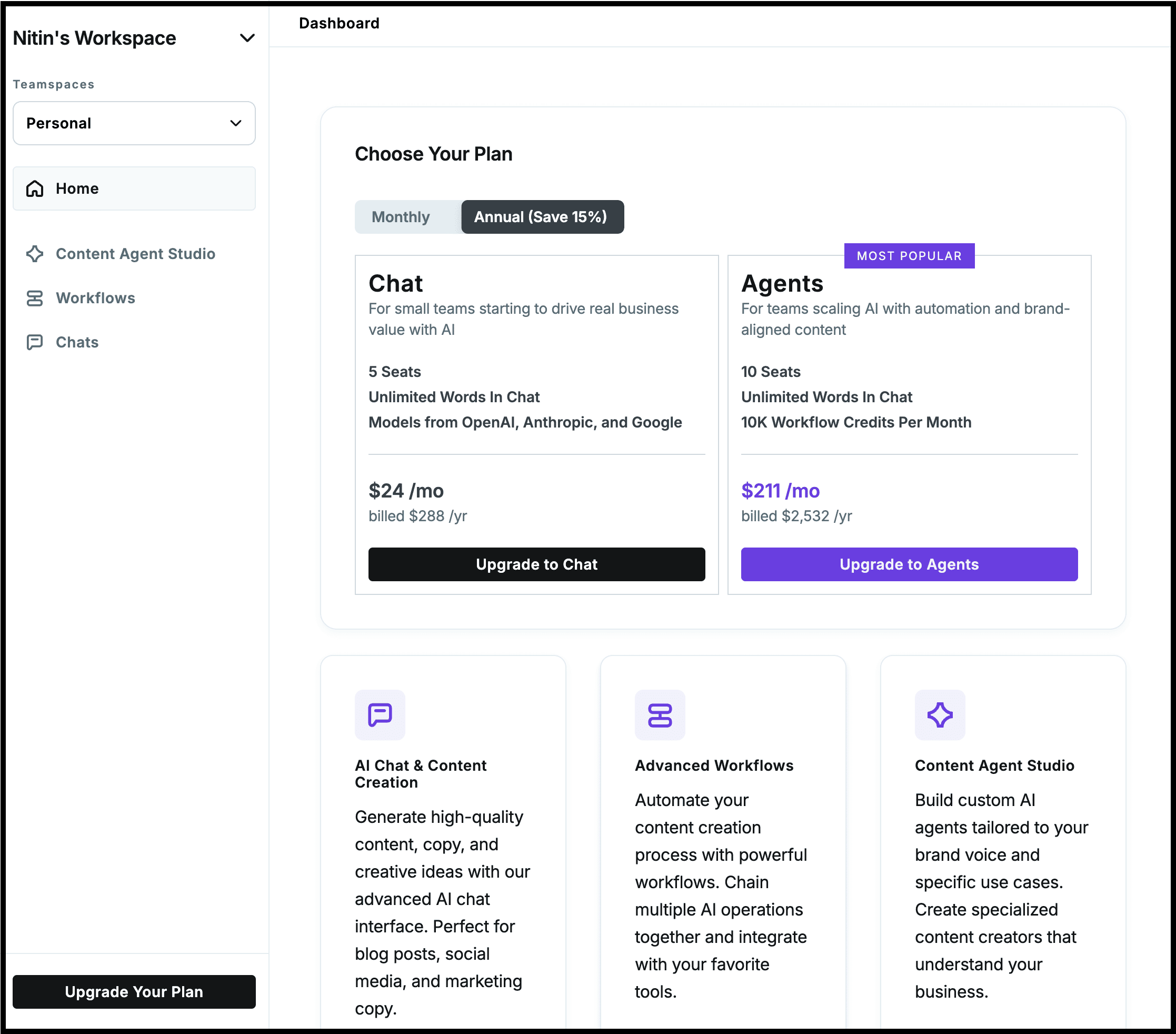This screenshot has height=1034, width=1176.
Task: Click Upgrade to Chat button
Action: (x=536, y=564)
